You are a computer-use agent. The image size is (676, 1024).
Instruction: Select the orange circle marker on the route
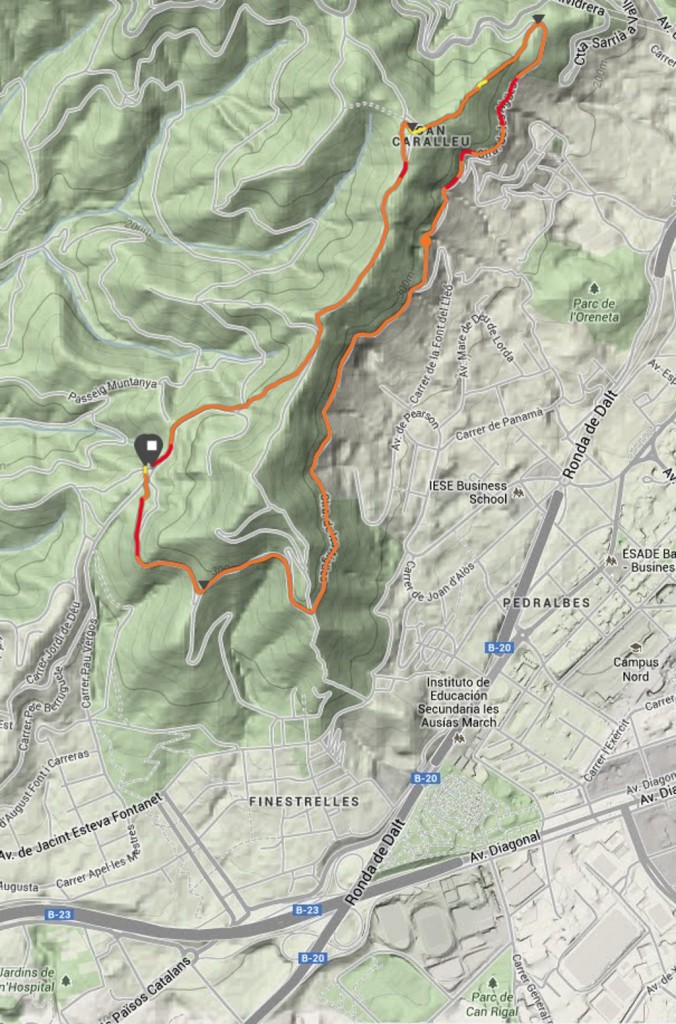(x=426, y=241)
